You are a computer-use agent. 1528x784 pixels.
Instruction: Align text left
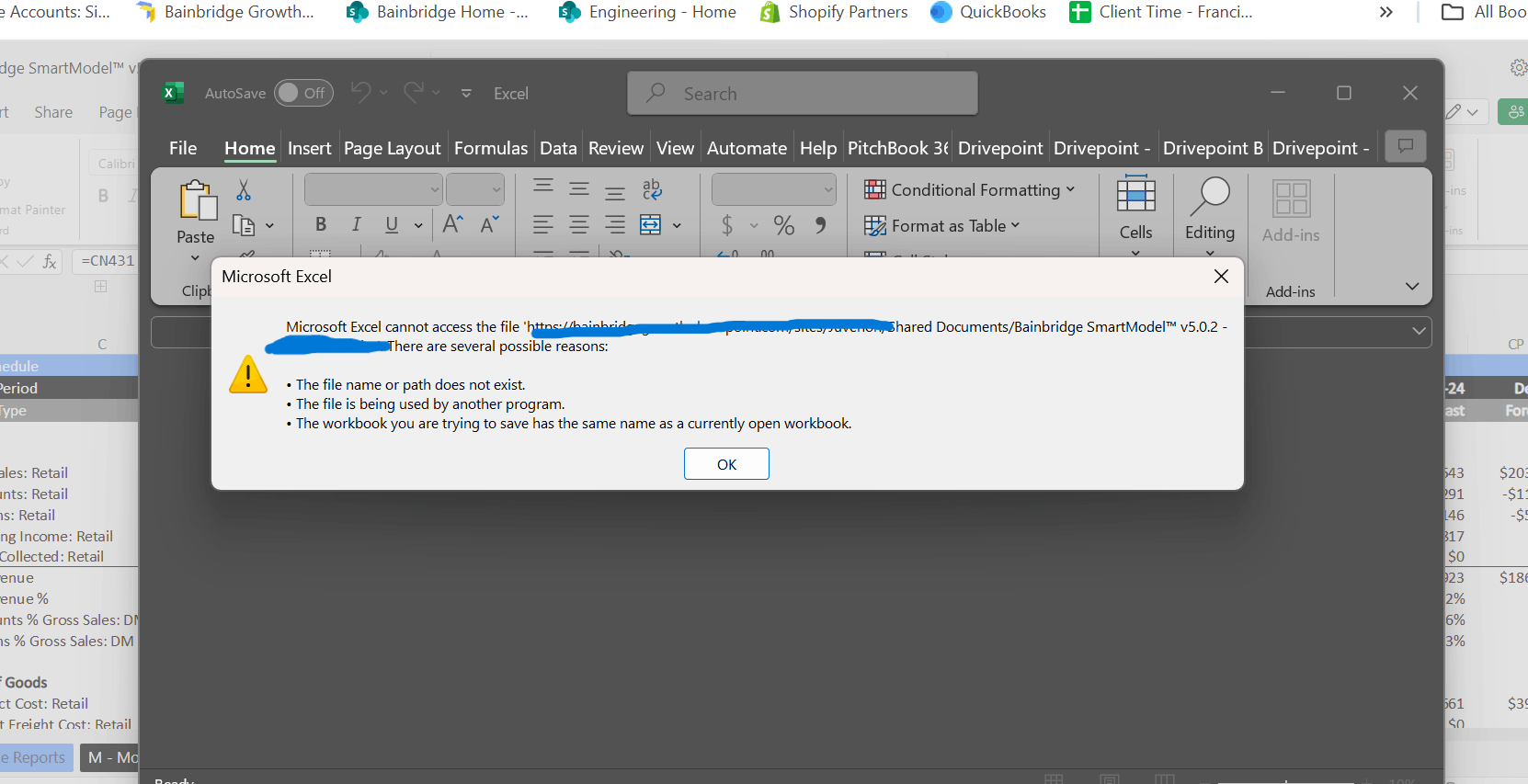543,224
